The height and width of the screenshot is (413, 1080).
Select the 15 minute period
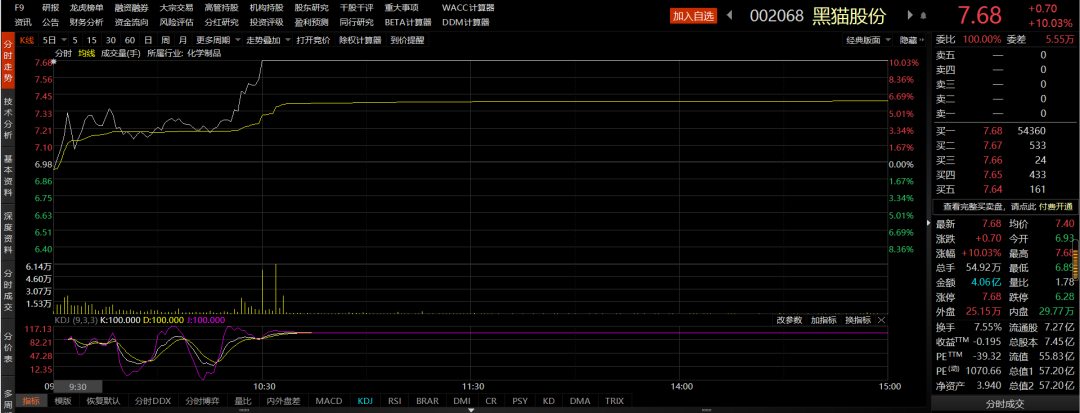92,41
